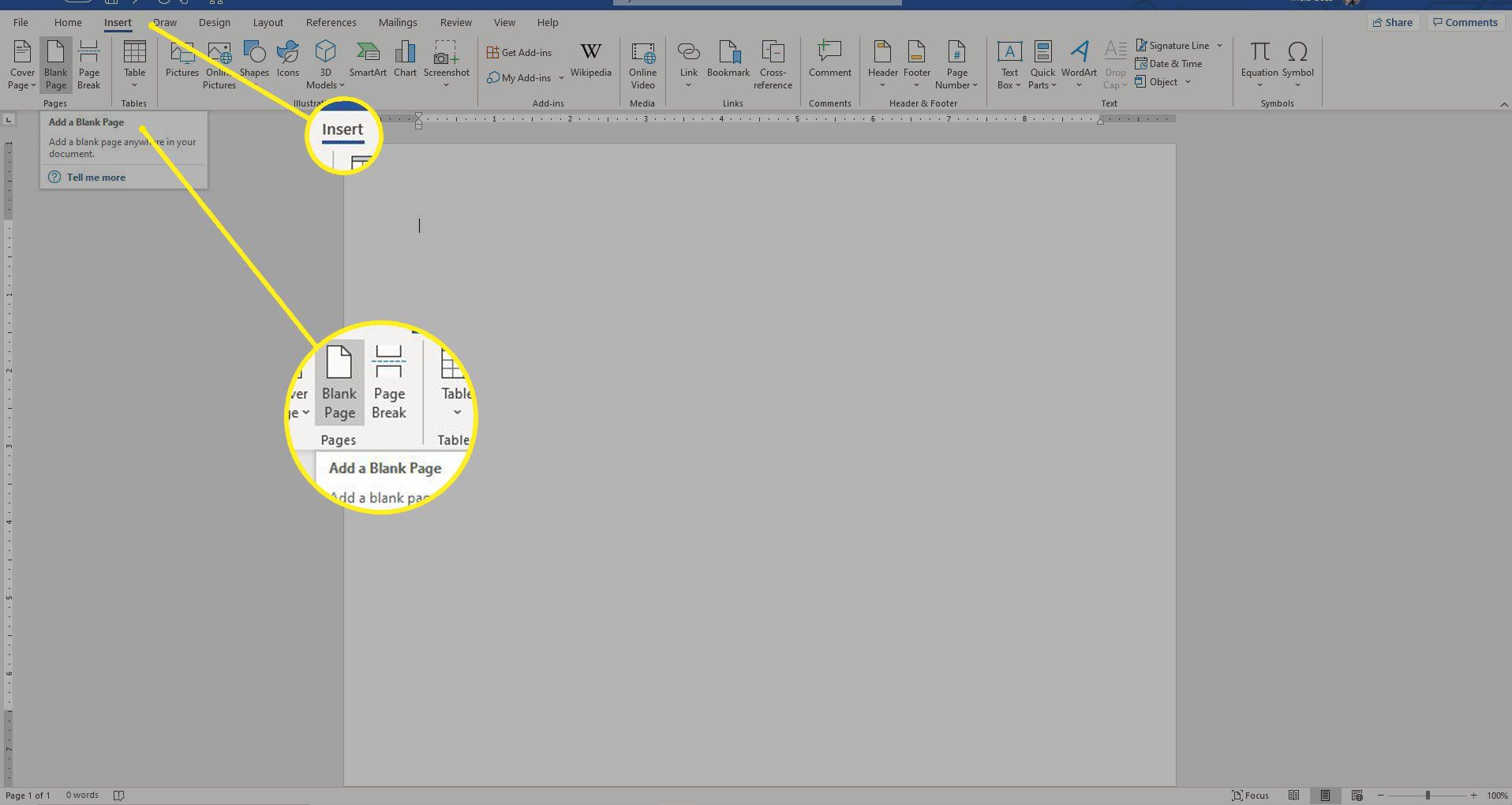Click the Drop Cap button
Screen dimensions: 1512x805
coord(1115,65)
